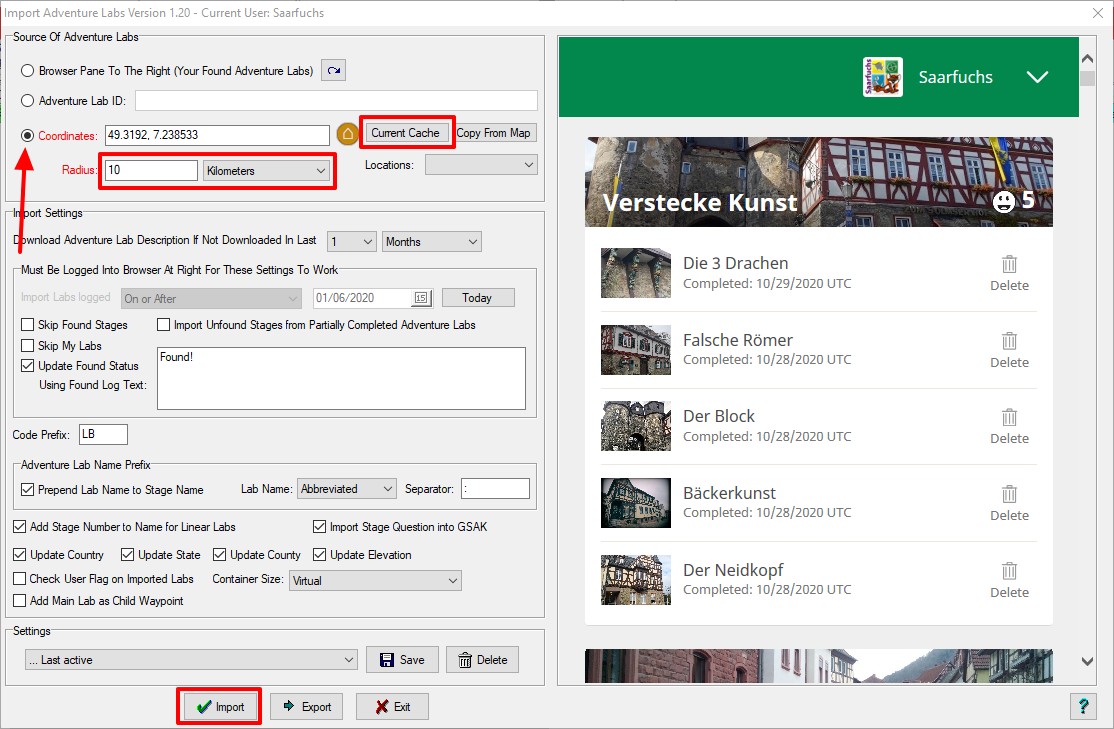Select Browser Pane To The Right option
Viewport: 1114px width, 729px height.
pos(28,70)
